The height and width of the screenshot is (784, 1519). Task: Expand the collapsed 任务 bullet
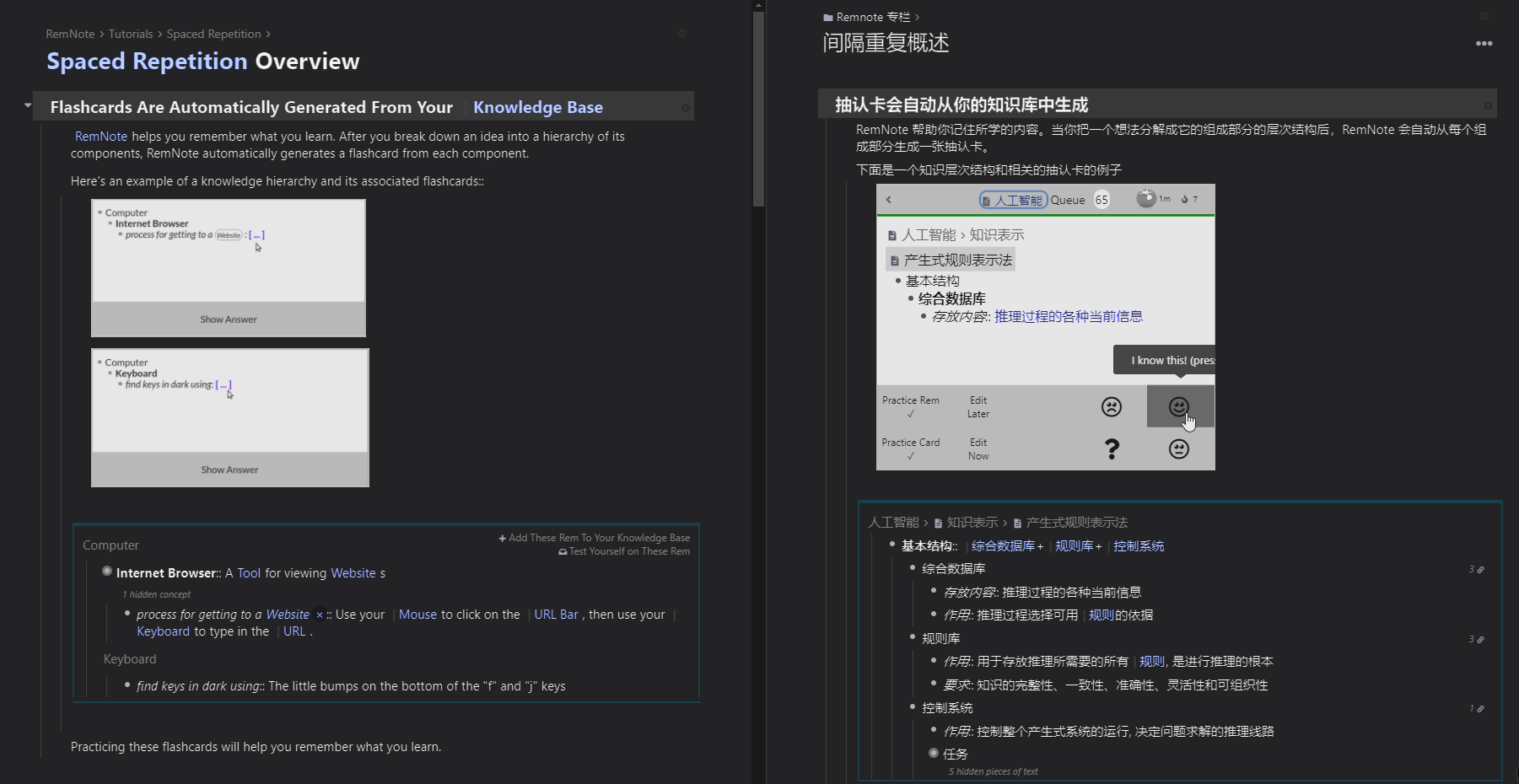point(934,753)
